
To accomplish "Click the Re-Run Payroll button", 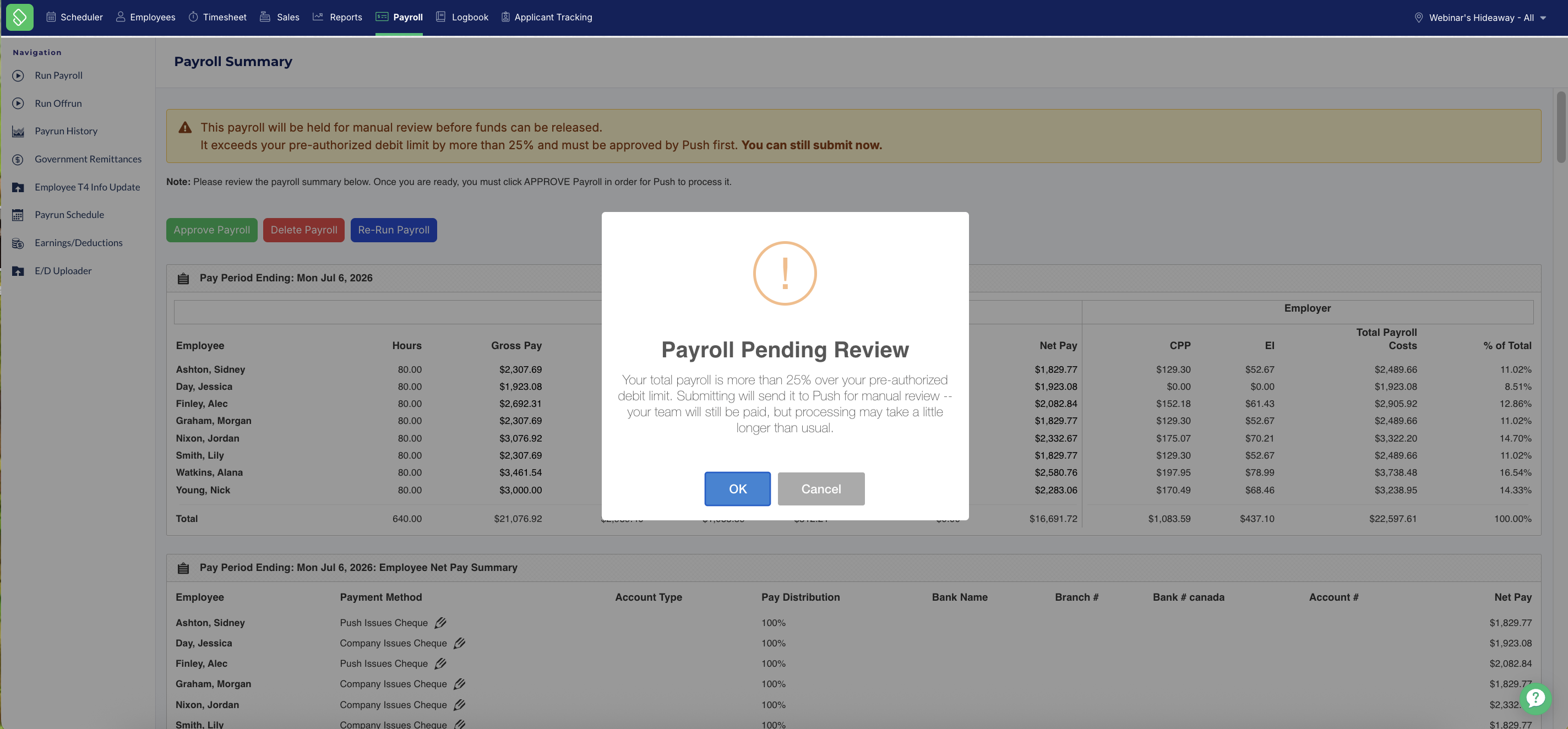I will pyautogui.click(x=394, y=230).
